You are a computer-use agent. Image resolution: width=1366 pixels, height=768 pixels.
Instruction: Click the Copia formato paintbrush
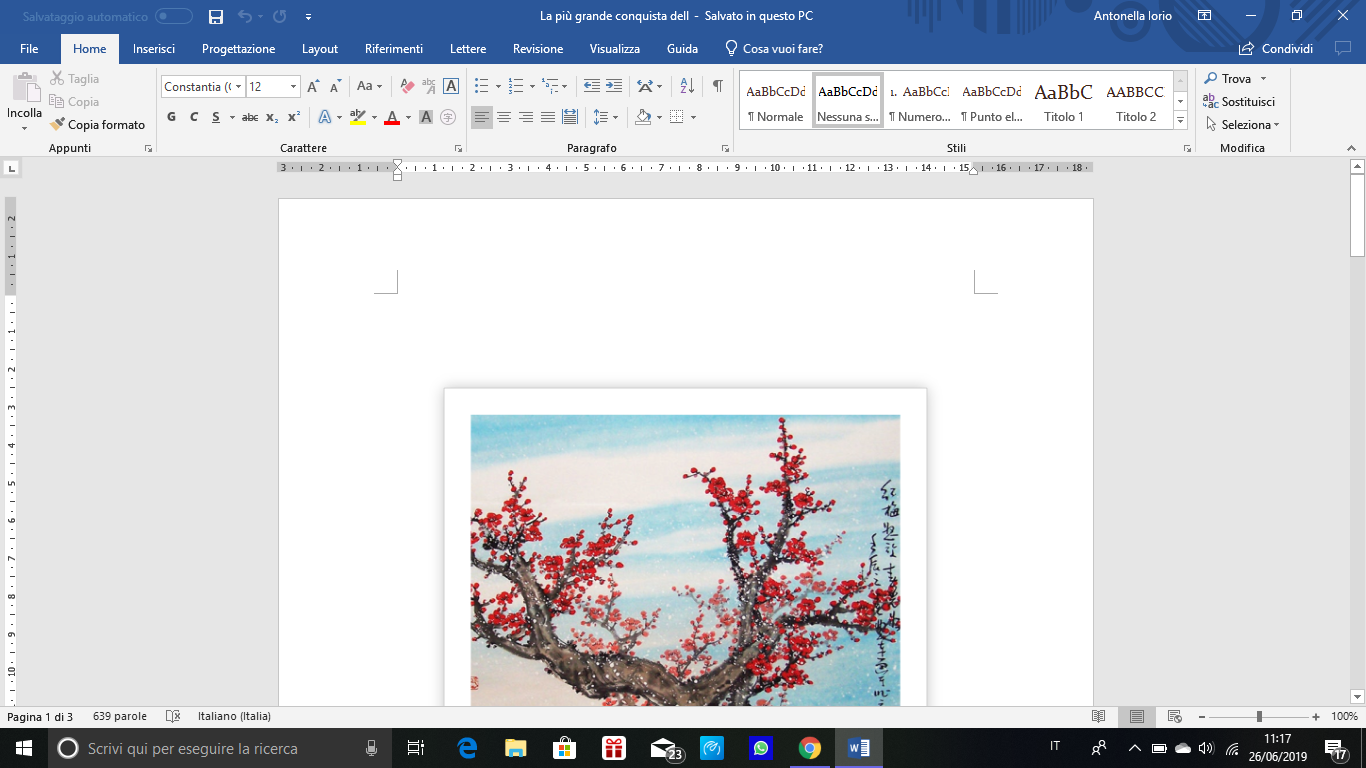[x=97, y=125]
